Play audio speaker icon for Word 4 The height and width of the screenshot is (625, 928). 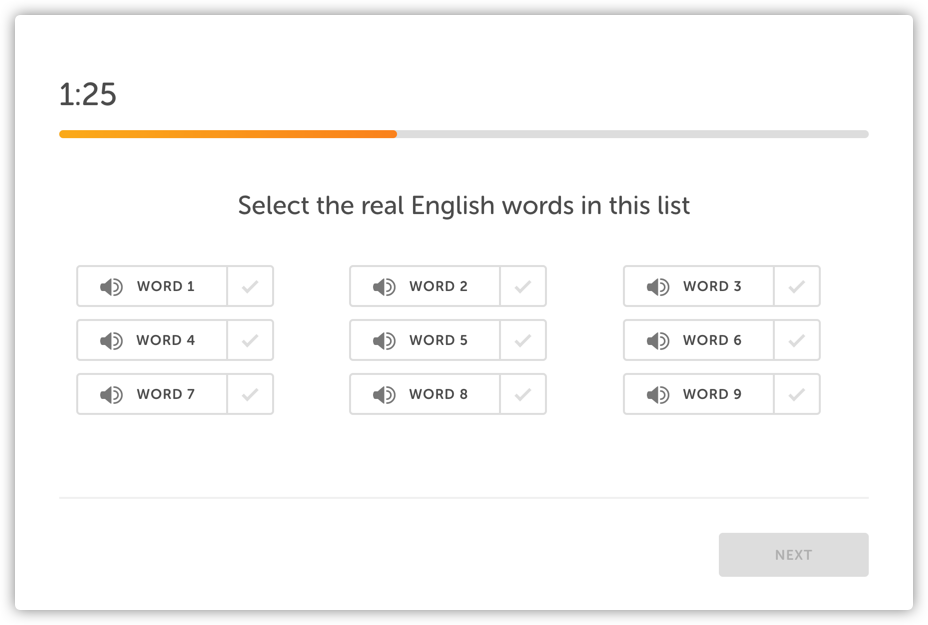click(x=110, y=341)
